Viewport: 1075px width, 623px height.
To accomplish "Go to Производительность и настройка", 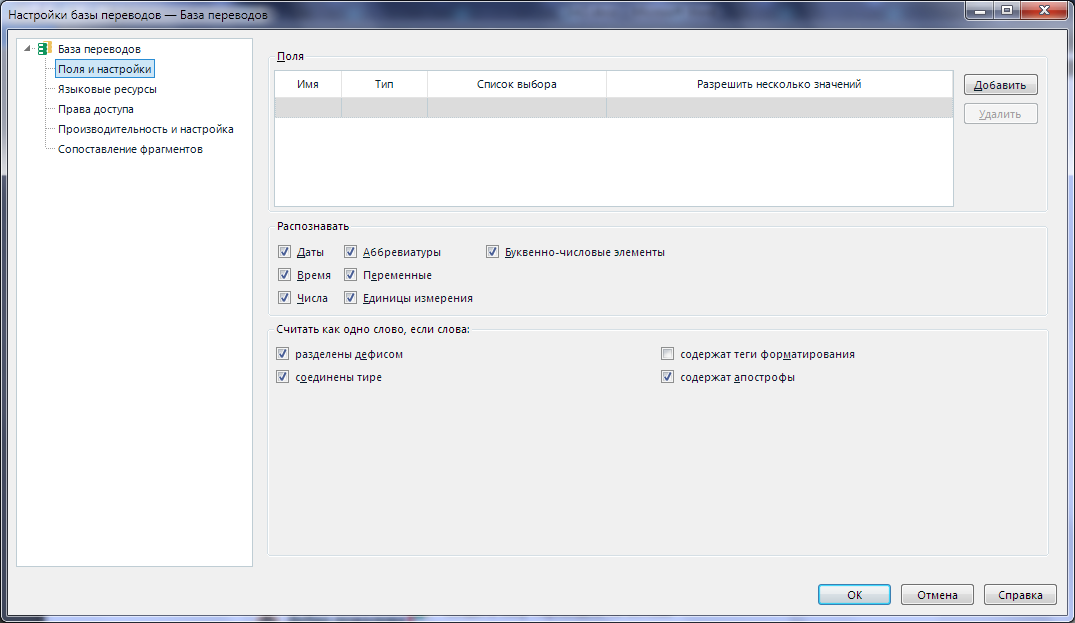I will [x=145, y=129].
